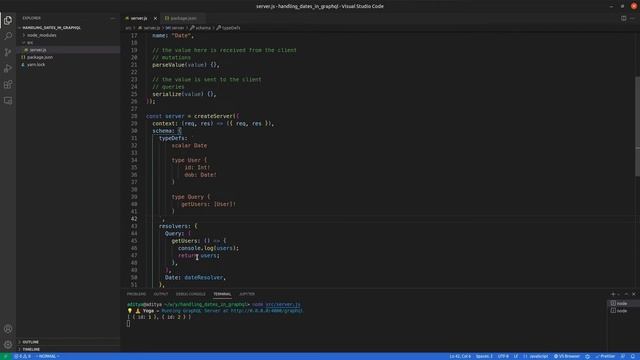Click the src/server.js link in terminal
640x360 pixels.
click(283, 304)
